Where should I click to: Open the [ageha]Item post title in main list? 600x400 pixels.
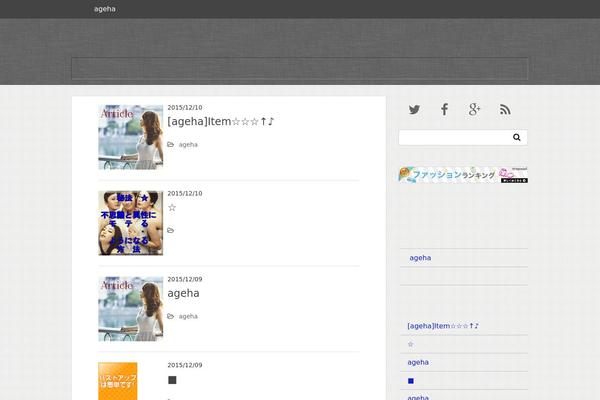[x=221, y=122]
